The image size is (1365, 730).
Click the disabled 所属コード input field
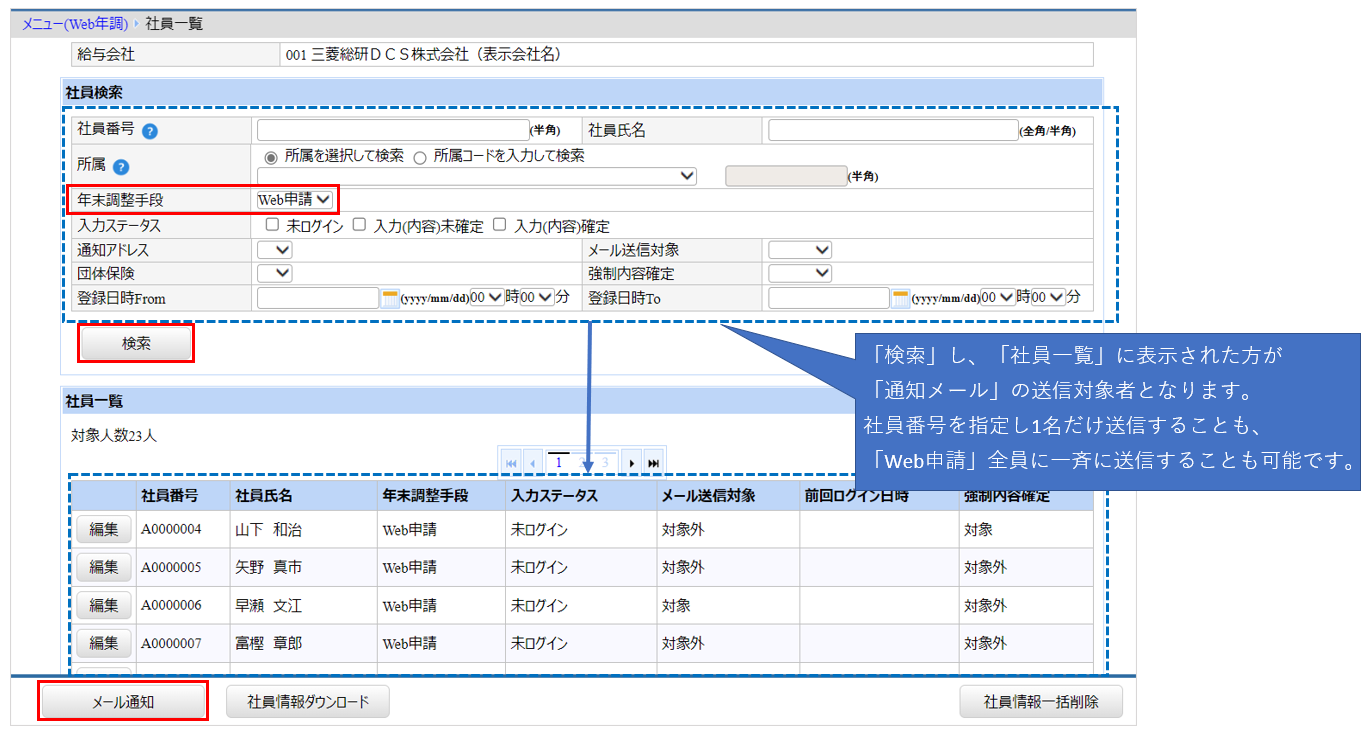pyautogui.click(x=786, y=176)
